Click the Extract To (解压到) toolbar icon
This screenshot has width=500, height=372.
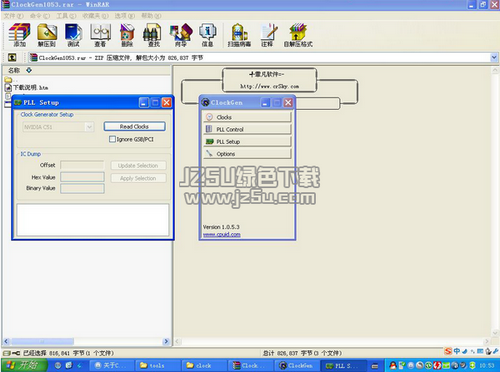pos(47,35)
